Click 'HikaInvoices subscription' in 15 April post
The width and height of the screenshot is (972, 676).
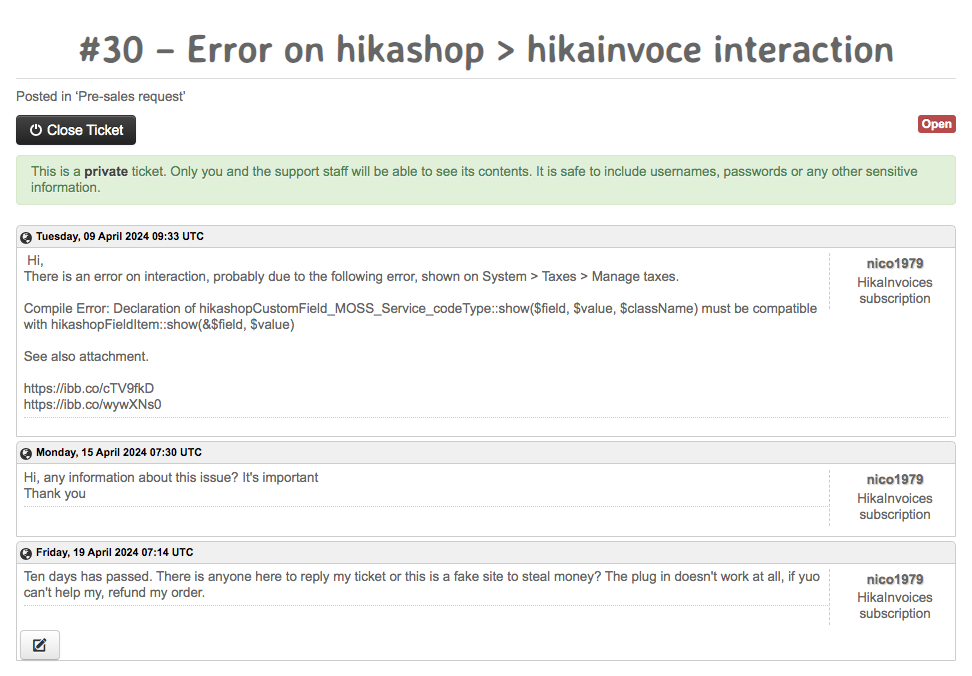click(895, 507)
